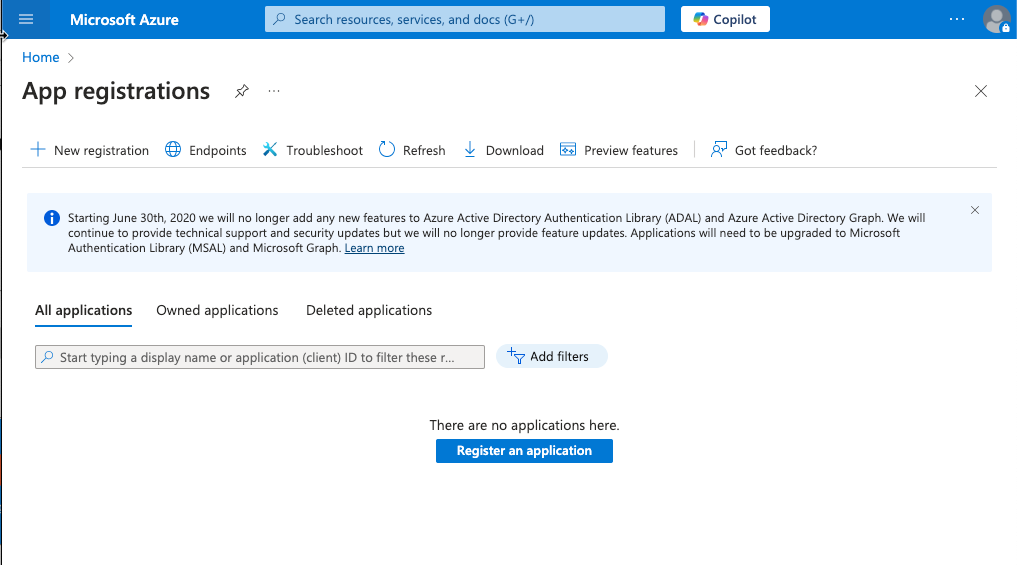The image size is (1017, 565).
Task: Click the blue info icon in the banner
Action: point(52,218)
